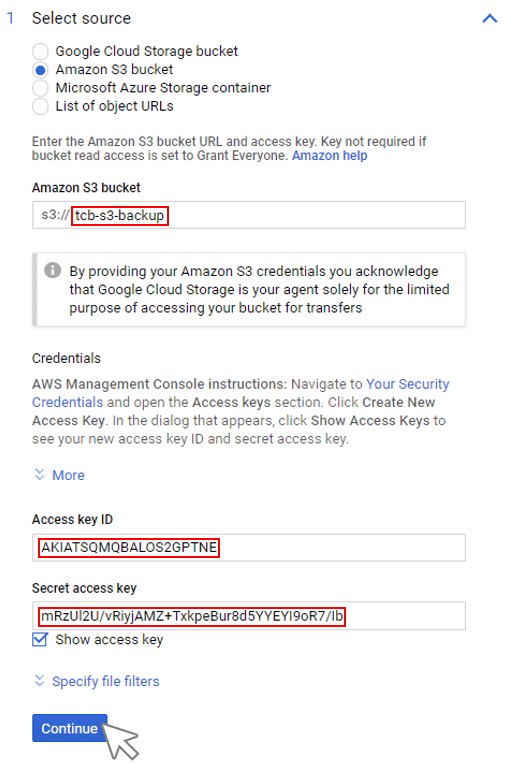Image resolution: width=509 pixels, height=764 pixels.
Task: Focus the Secret access key field
Action: [x=248, y=616]
